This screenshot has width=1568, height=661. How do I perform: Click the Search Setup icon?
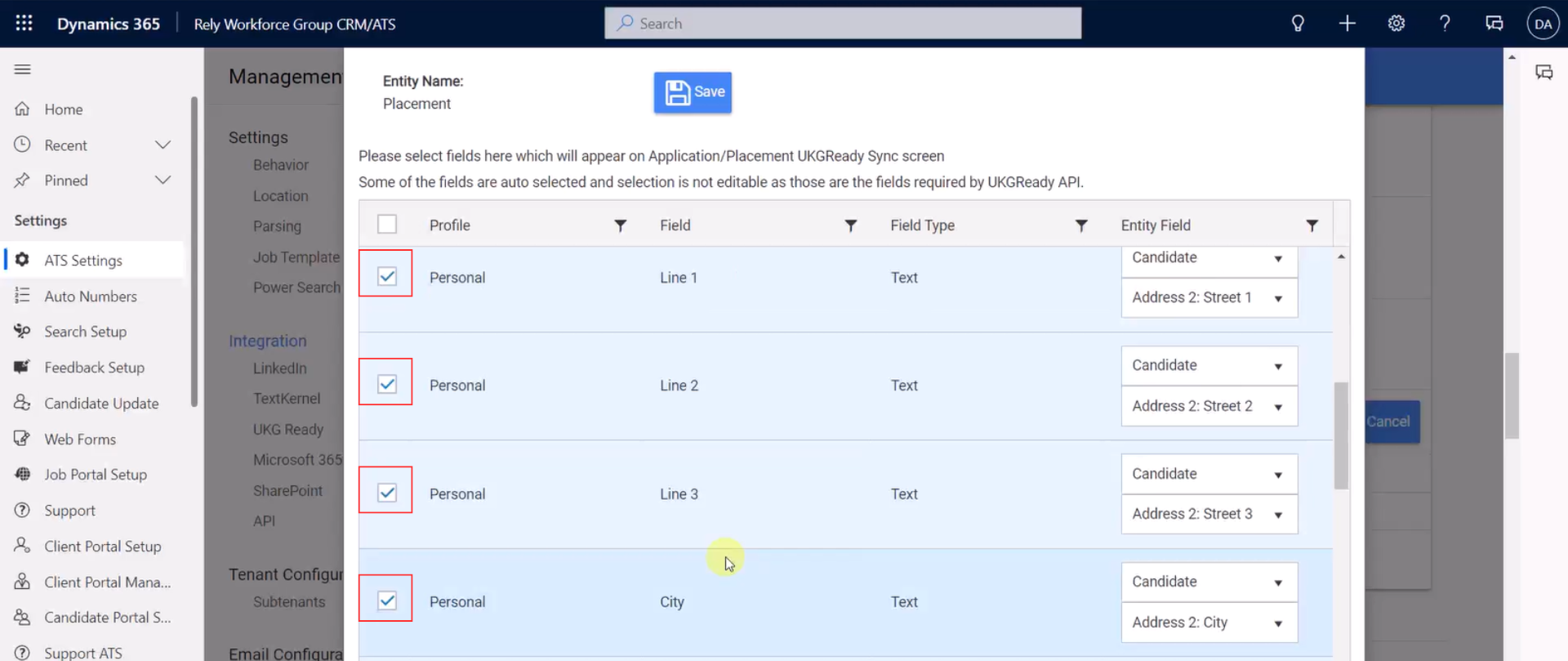point(22,331)
